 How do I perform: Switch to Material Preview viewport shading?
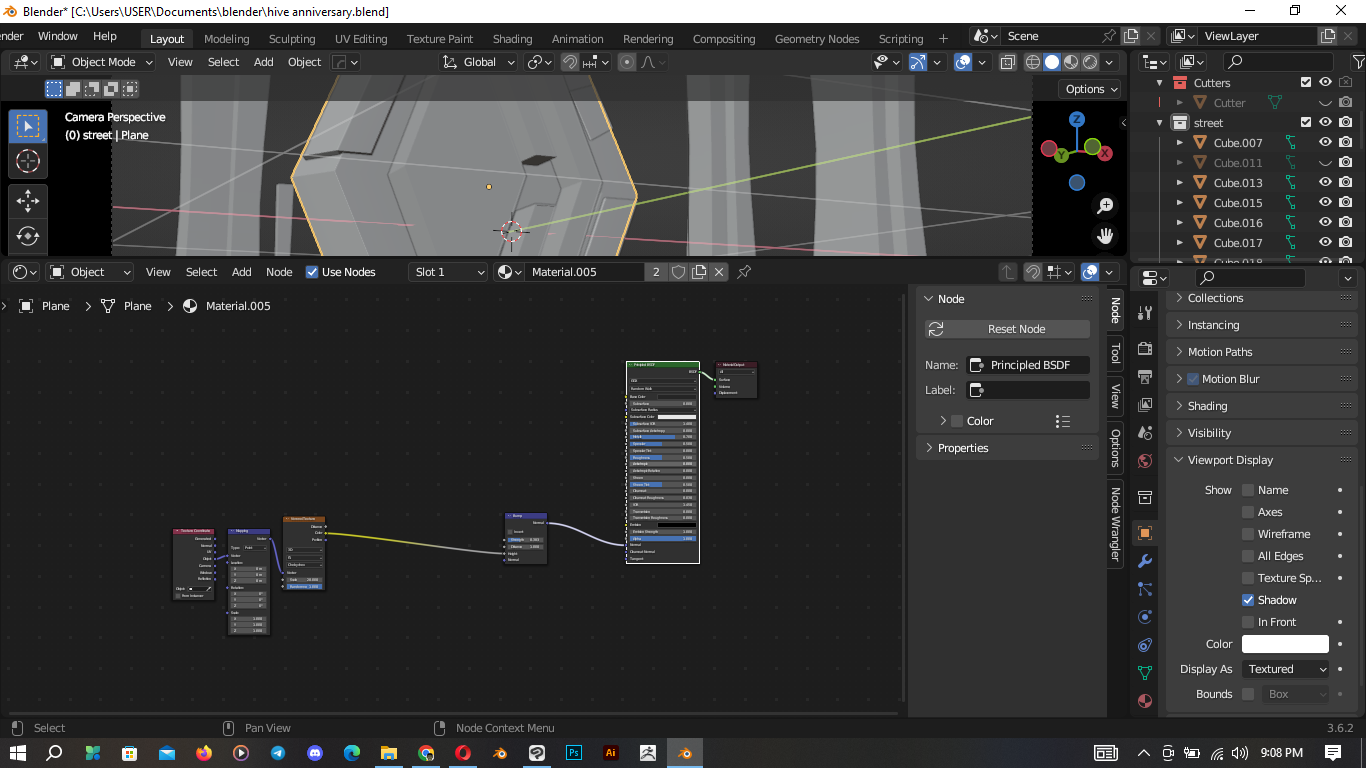[1071, 62]
